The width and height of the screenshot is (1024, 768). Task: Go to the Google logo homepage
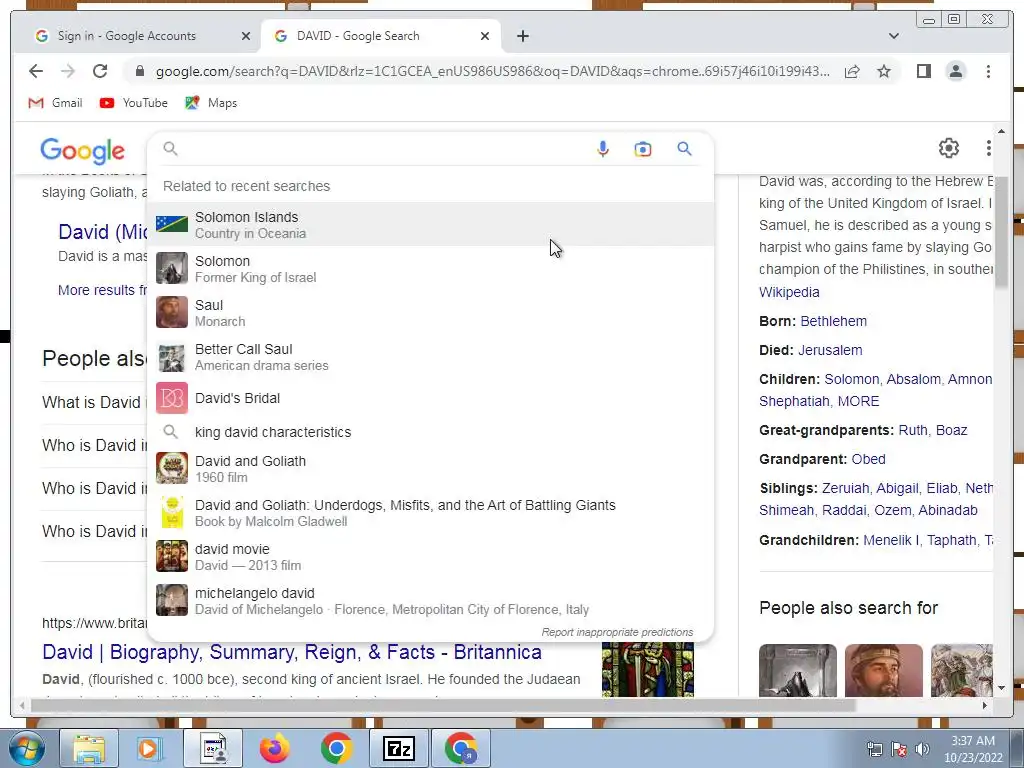pos(82,150)
